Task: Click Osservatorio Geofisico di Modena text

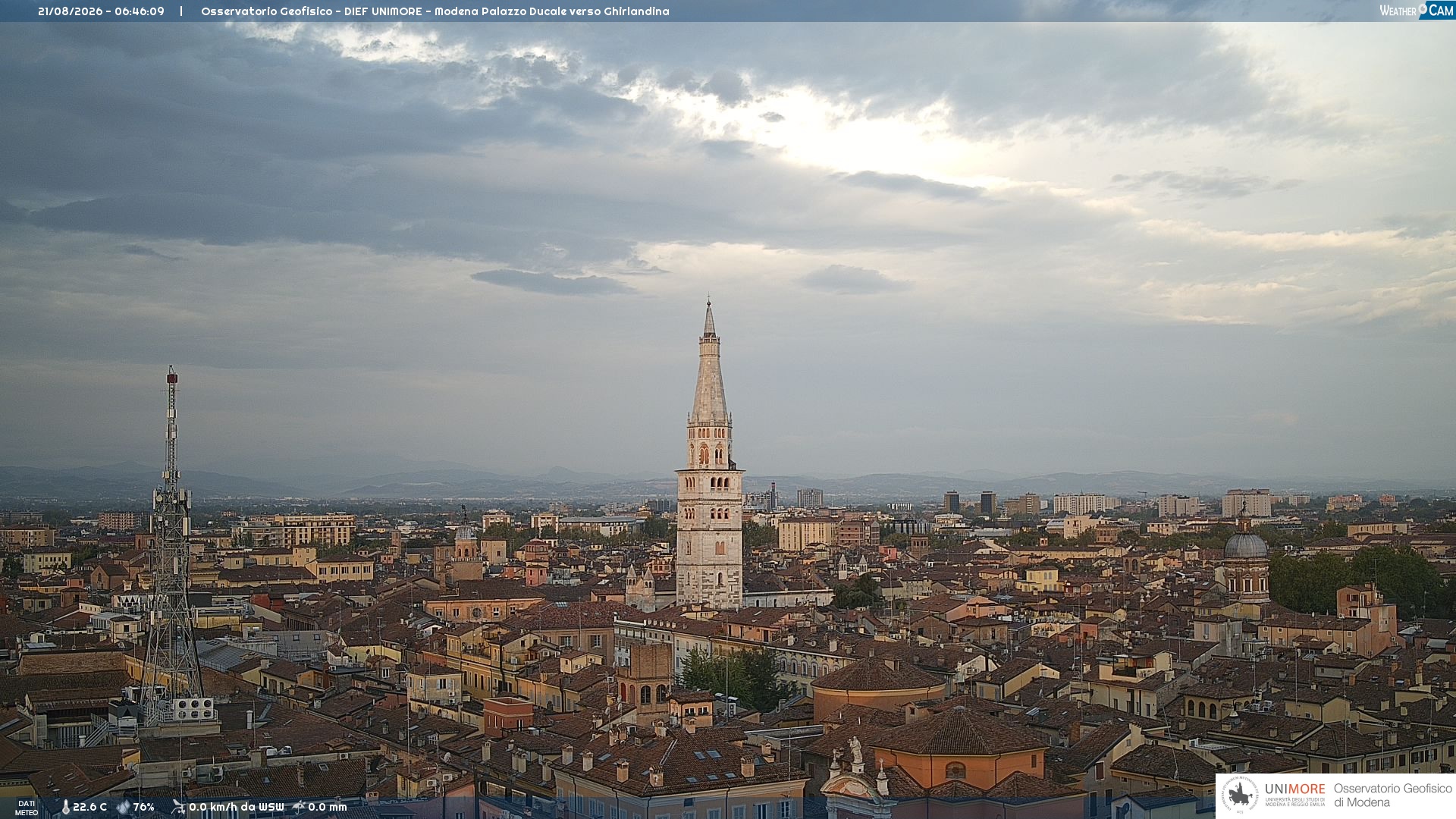Action: coord(1392,795)
